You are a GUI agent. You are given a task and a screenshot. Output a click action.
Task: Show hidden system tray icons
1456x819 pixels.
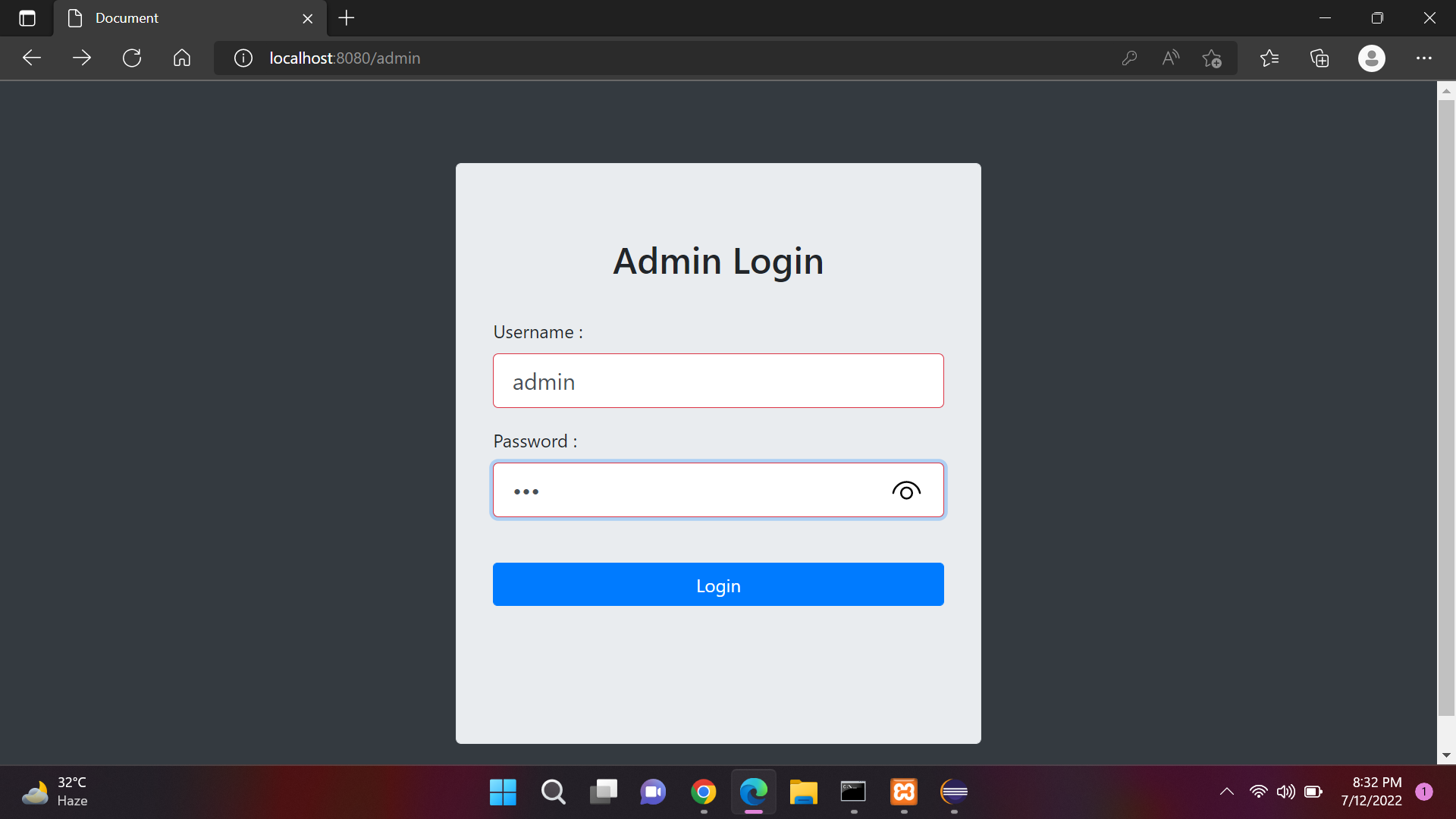[1226, 792]
